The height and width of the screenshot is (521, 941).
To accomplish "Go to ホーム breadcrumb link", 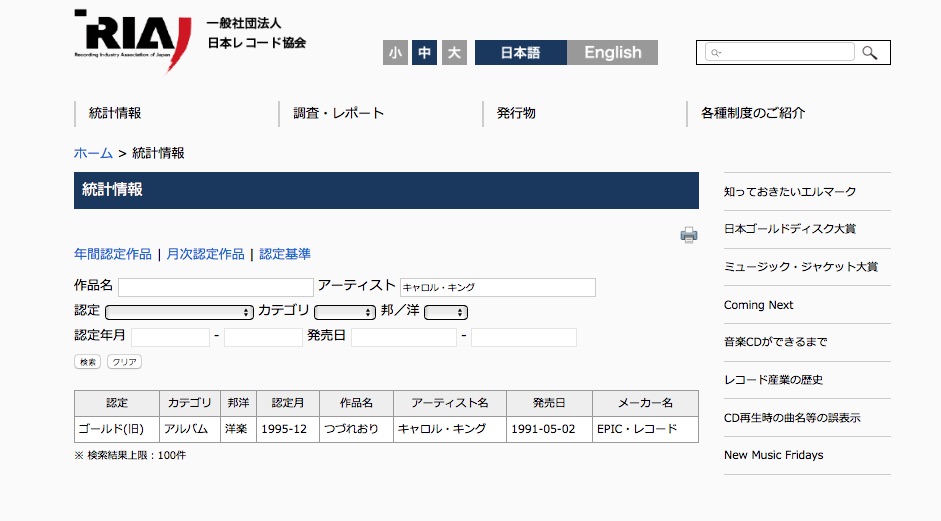I will 93,153.
